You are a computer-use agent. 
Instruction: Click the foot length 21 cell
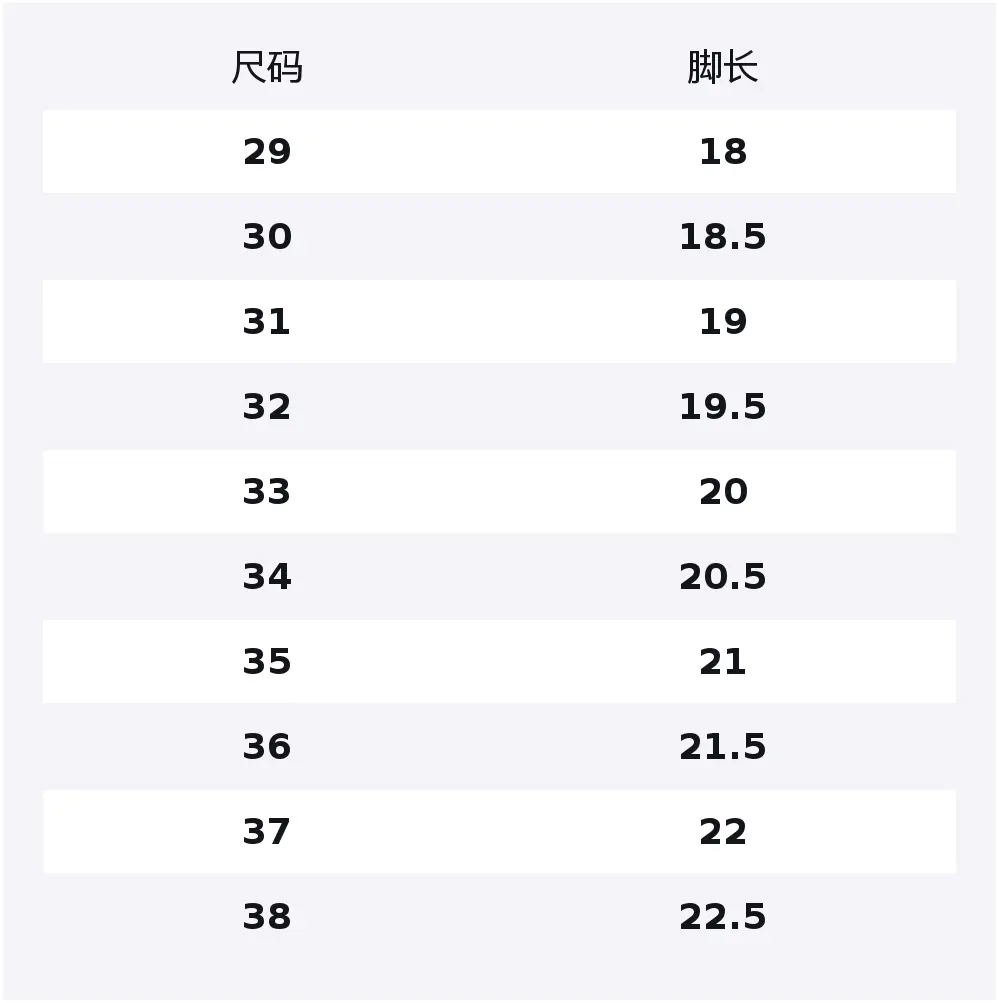[722, 662]
